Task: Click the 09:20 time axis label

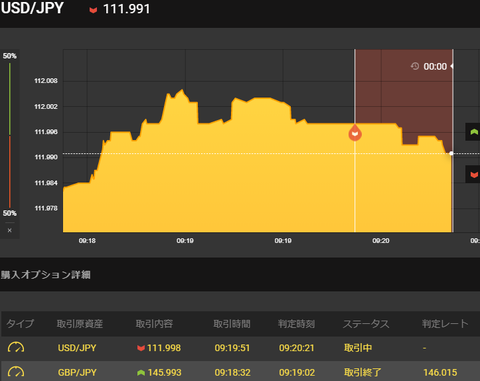Action: [x=381, y=240]
